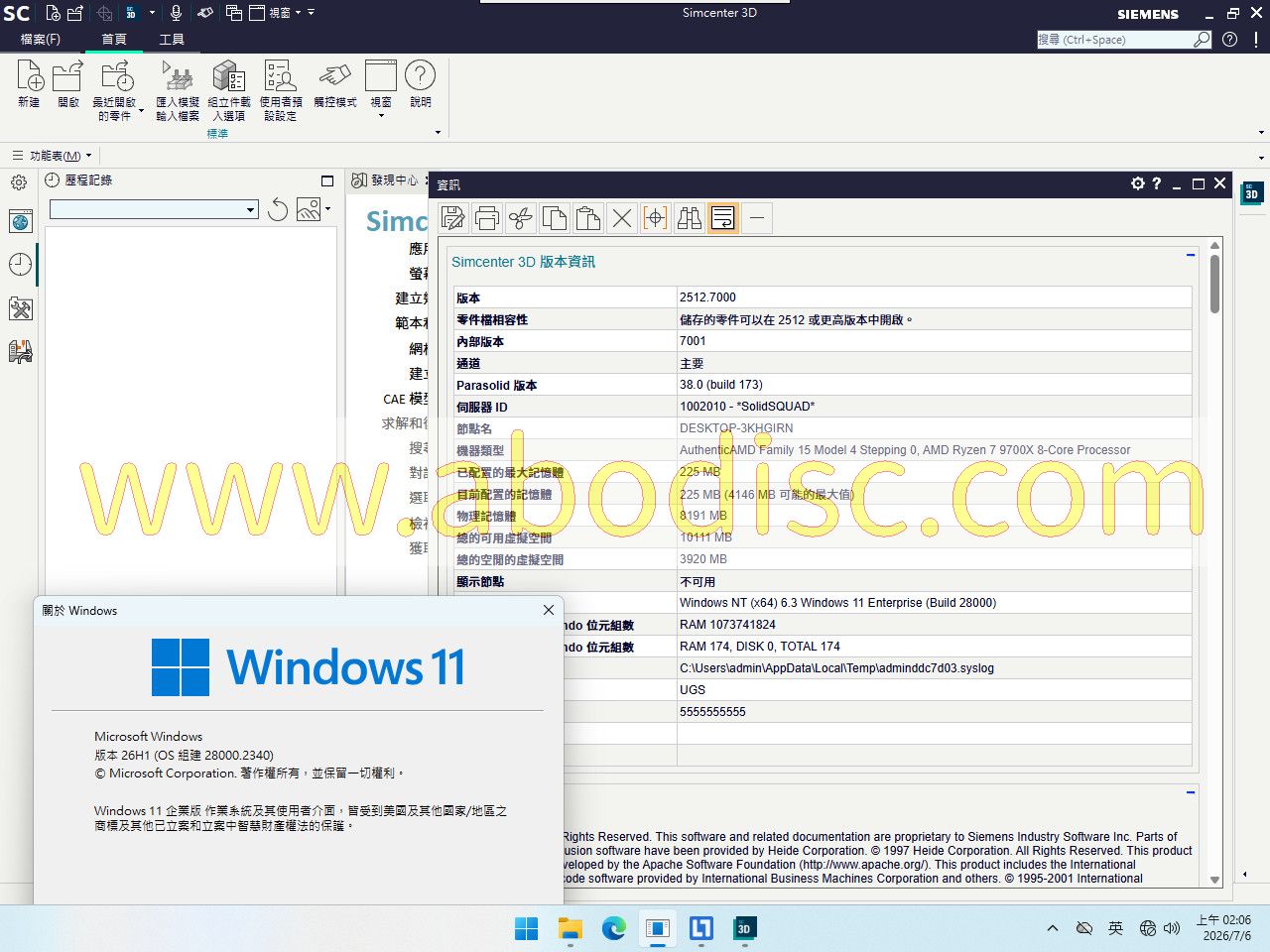The image size is (1270, 952).
Task: Open User Defaults (使用者預設設定)
Action: tap(281, 90)
